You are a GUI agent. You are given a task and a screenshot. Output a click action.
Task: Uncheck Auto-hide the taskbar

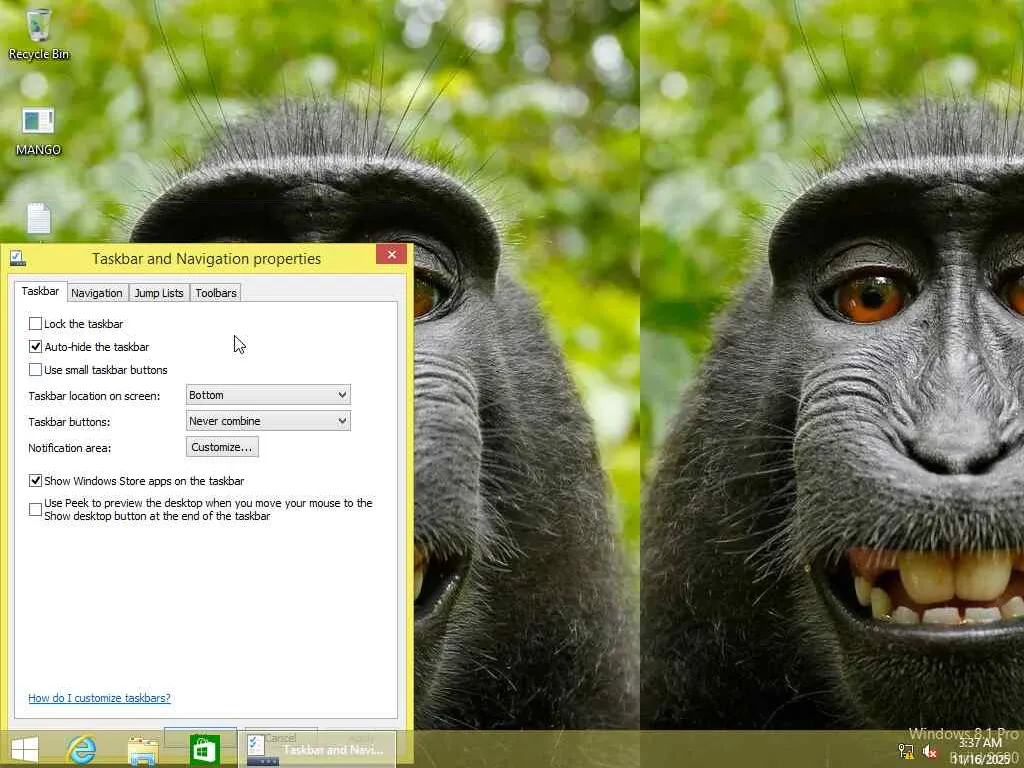[35, 346]
